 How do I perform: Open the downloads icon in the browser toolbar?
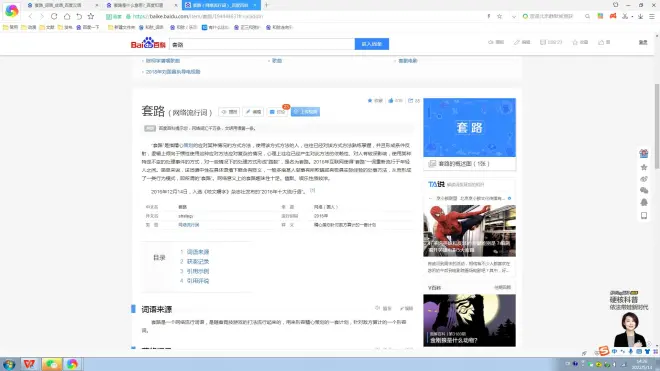640,16
